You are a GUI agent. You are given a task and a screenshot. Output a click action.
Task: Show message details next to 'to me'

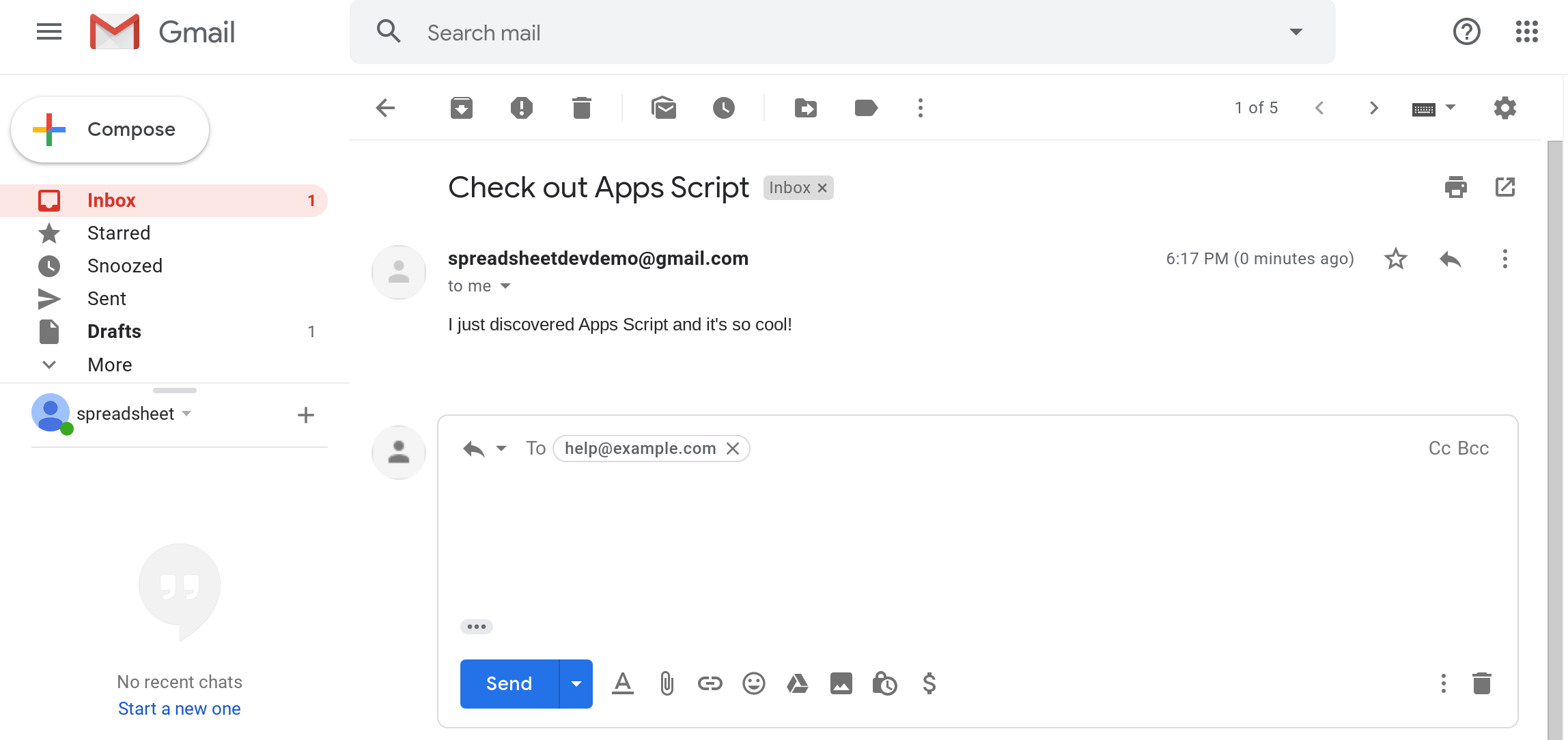[505, 286]
